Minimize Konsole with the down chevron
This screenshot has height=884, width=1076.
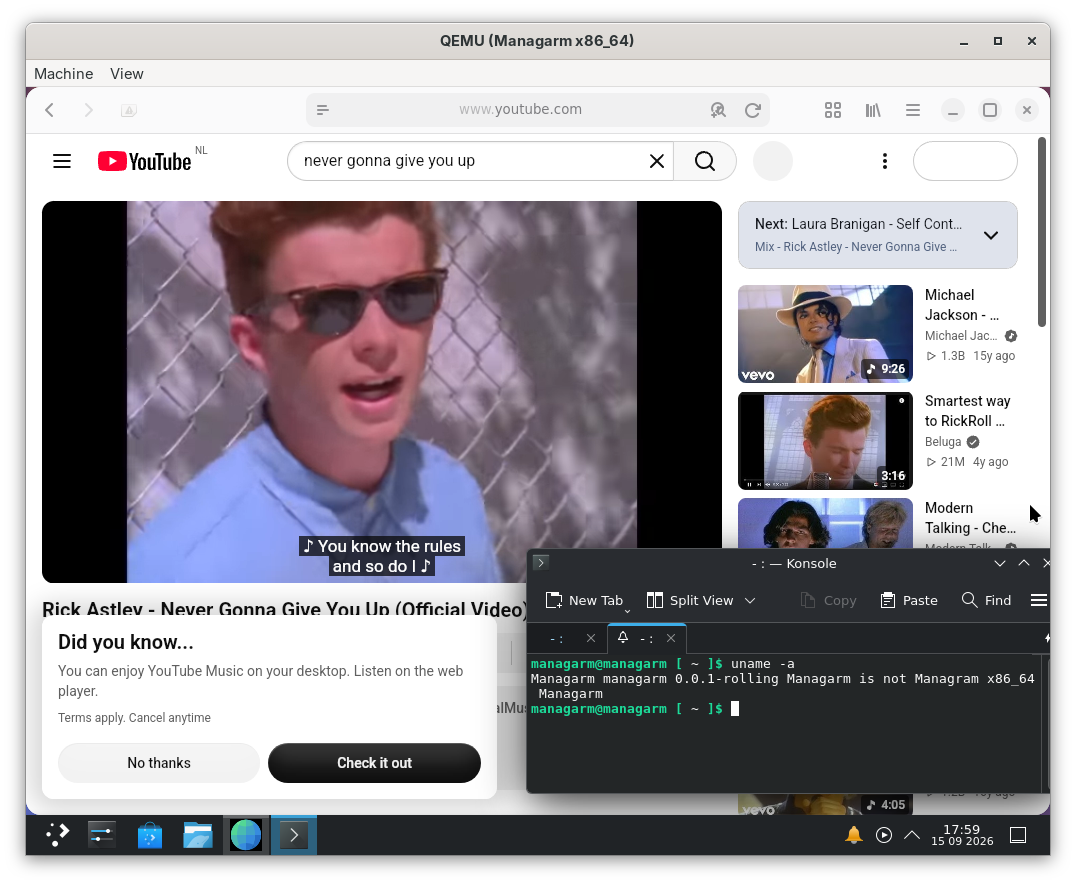(1000, 563)
